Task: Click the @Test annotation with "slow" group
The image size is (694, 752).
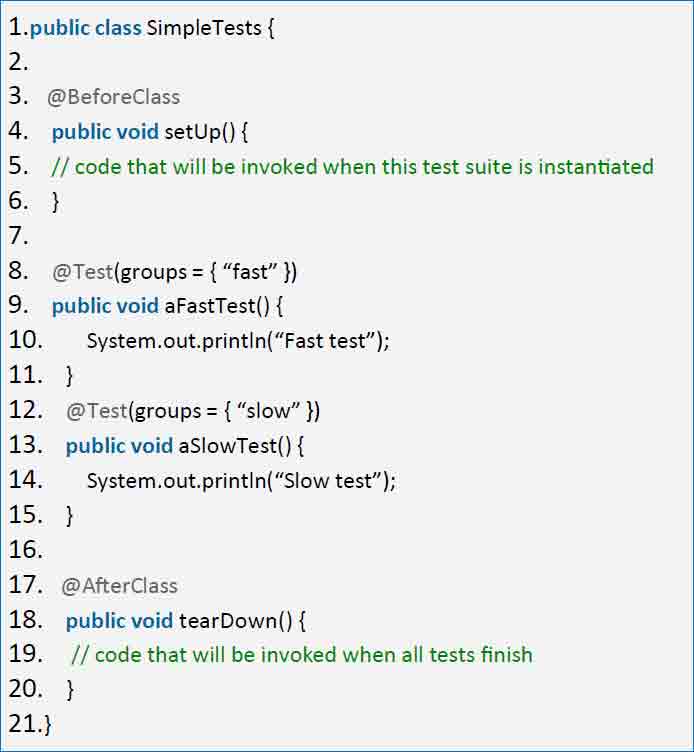Action: tap(193, 411)
